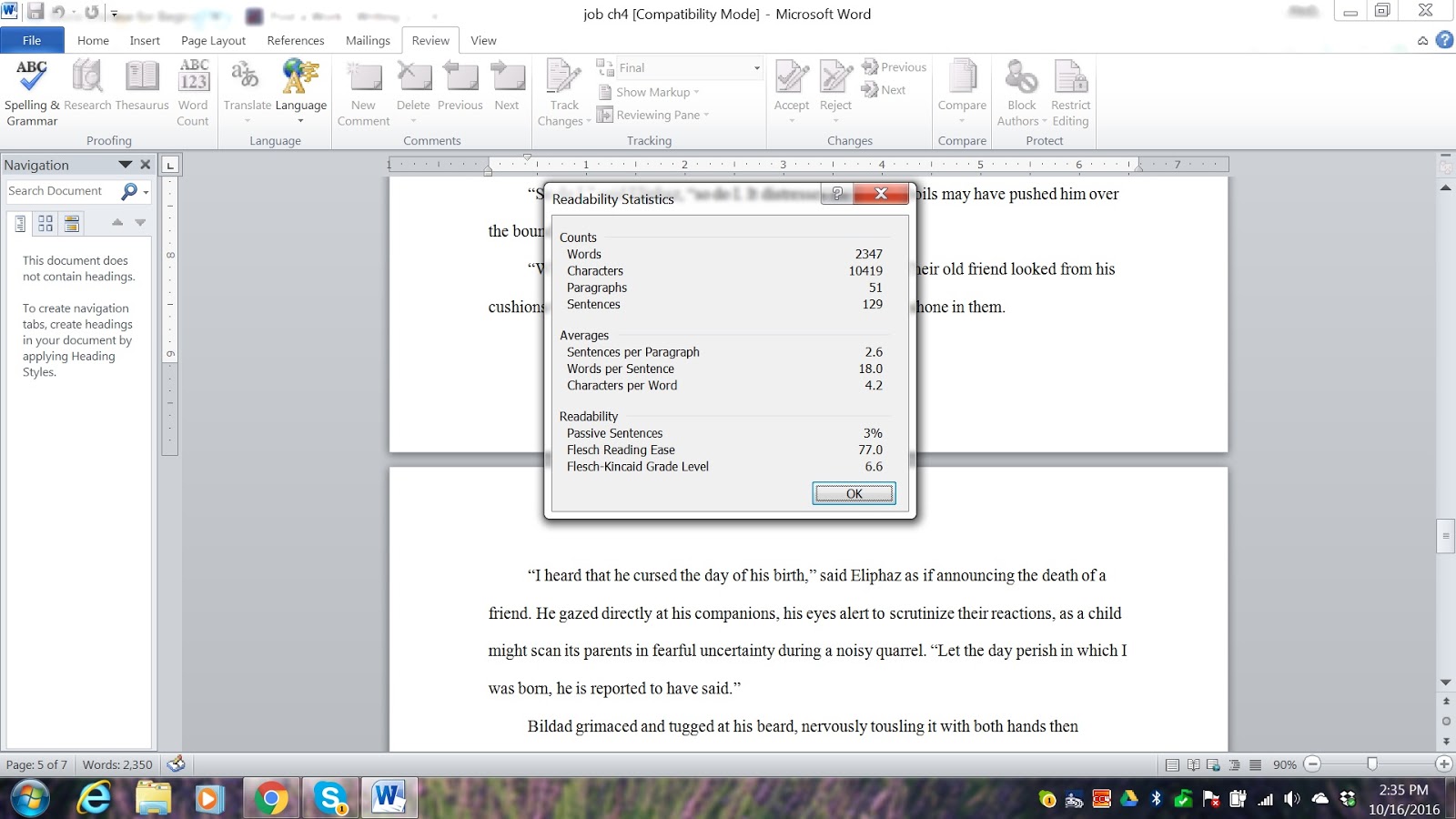
Task: Open Internet Explorer from the taskbar
Action: point(94,798)
